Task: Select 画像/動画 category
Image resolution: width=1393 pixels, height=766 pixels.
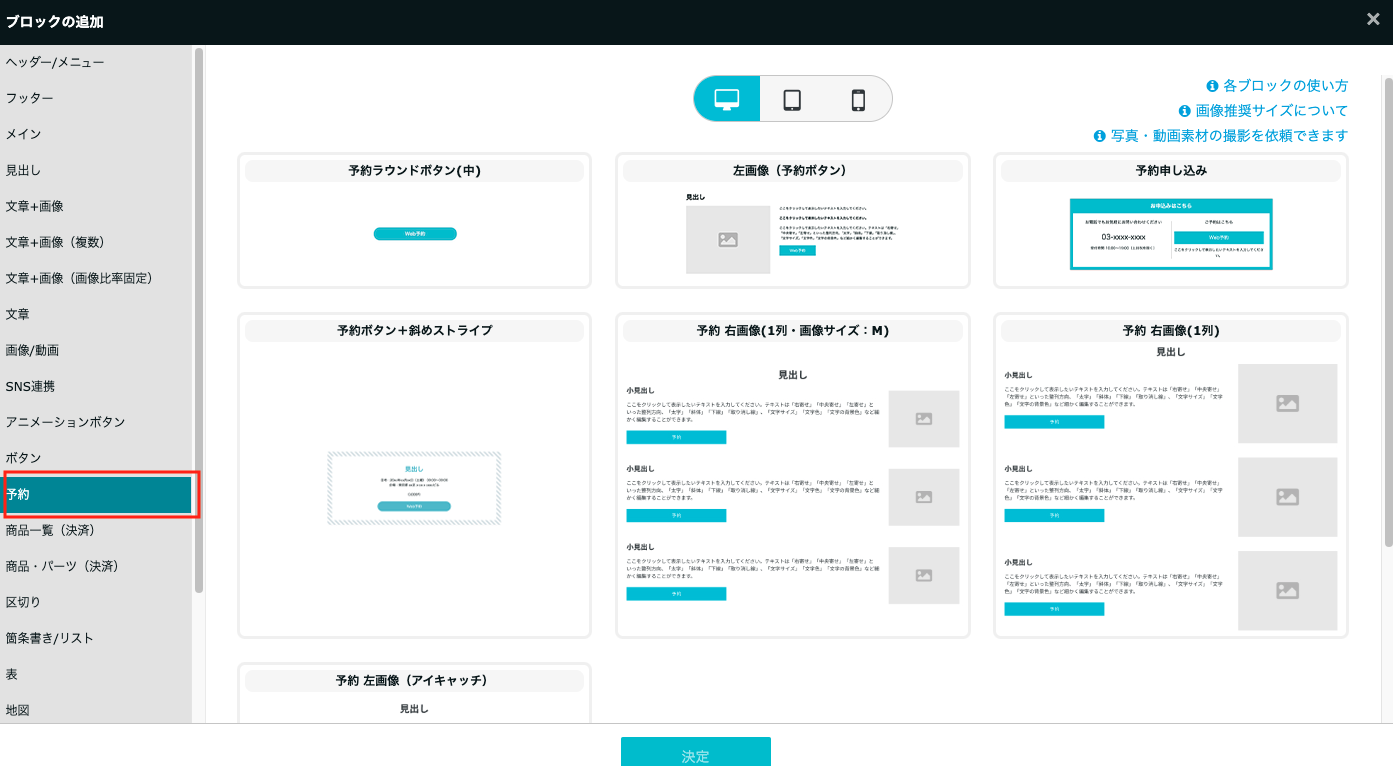Action: click(x=96, y=350)
